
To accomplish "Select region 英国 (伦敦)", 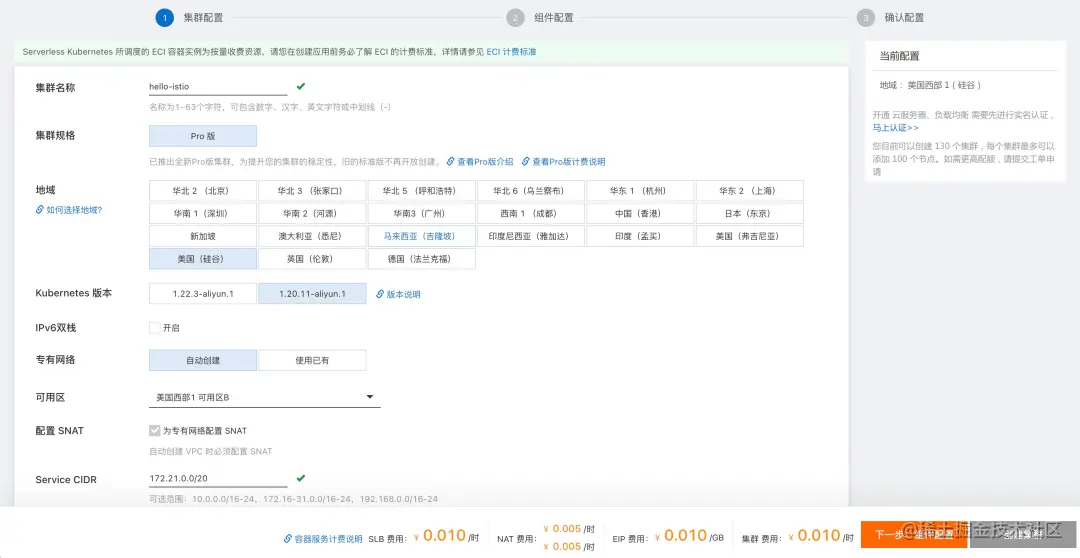I will (x=312, y=259).
